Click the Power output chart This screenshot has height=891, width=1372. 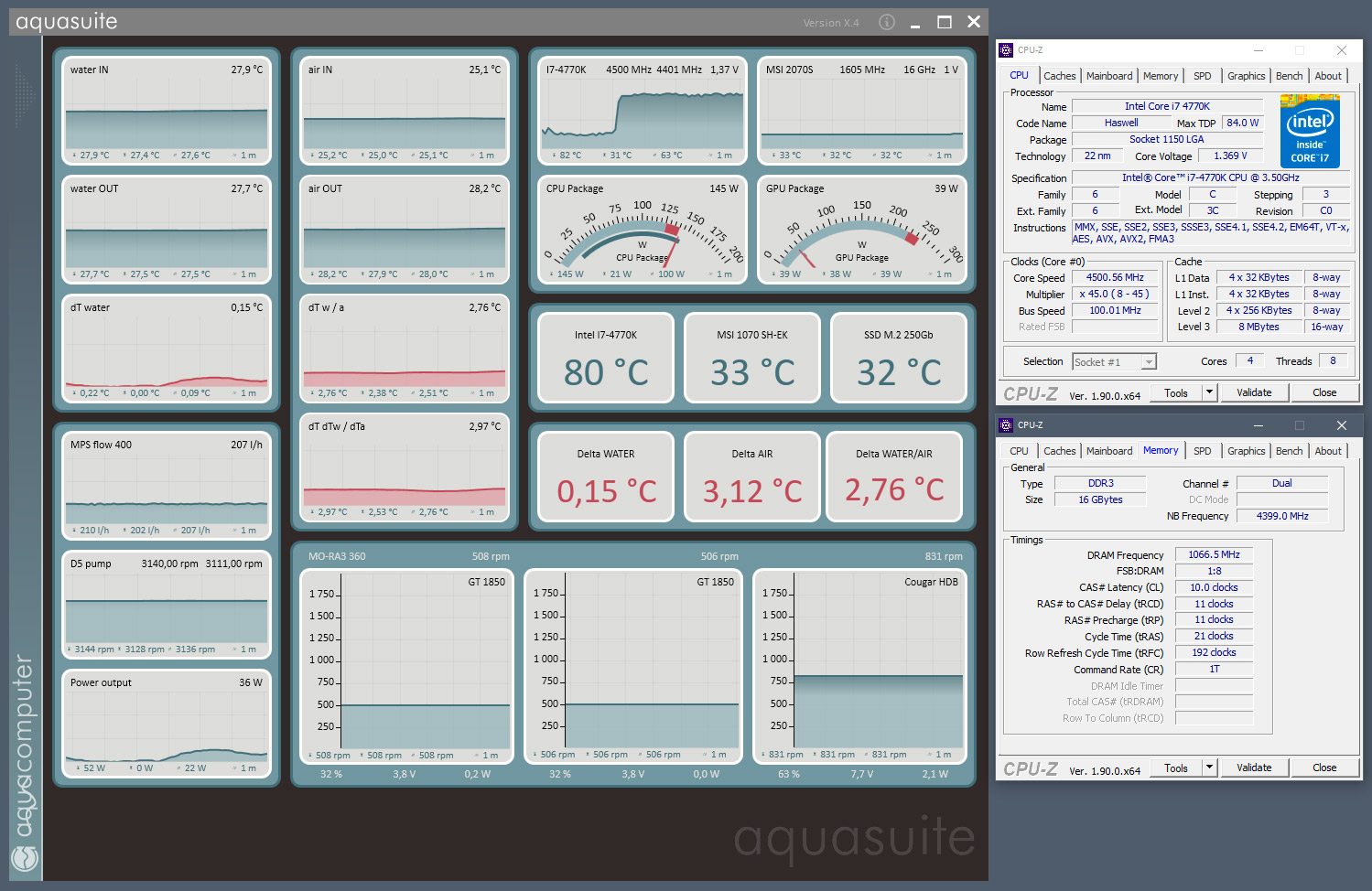coord(167,725)
